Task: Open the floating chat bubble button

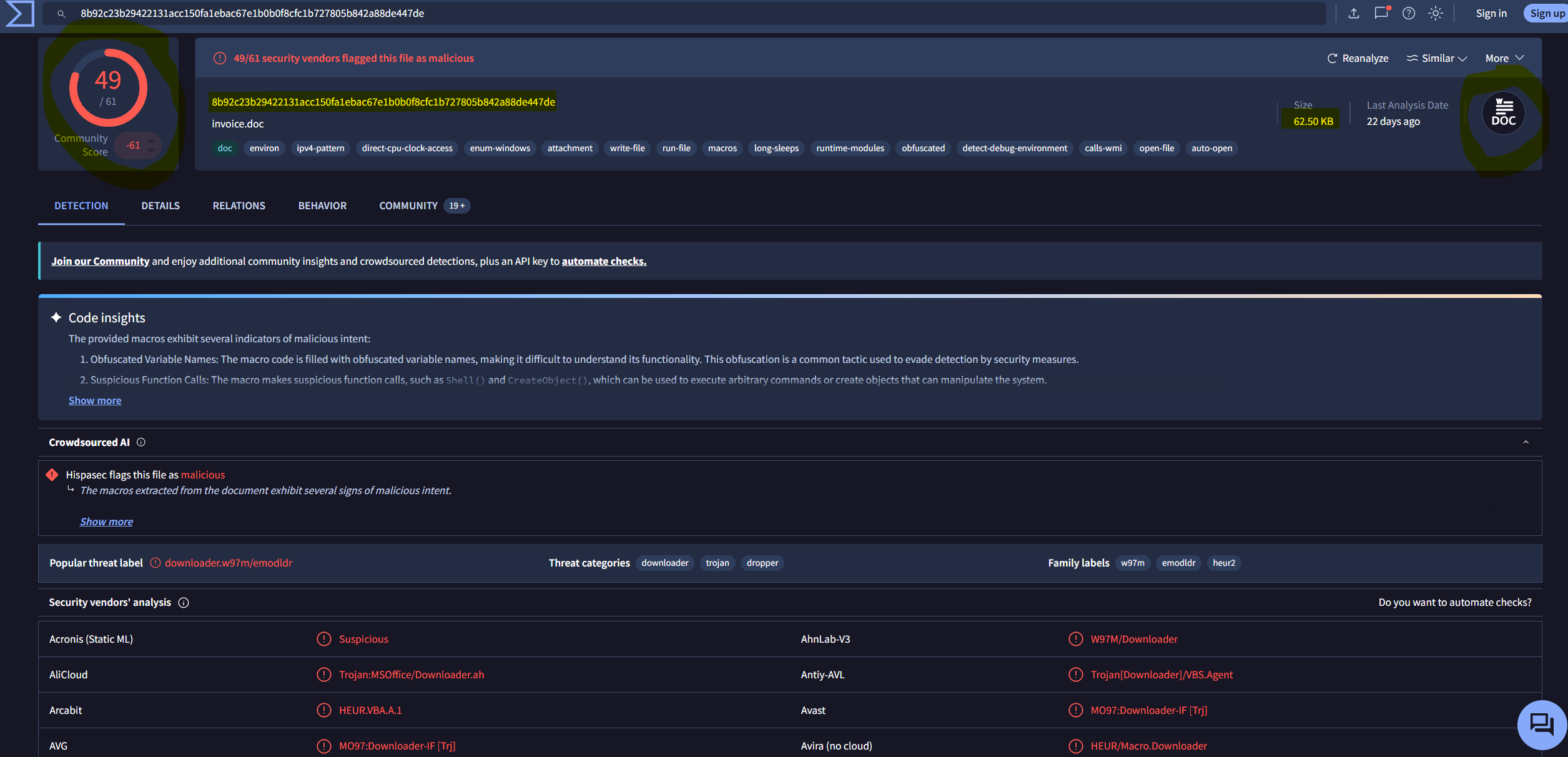Action: point(1542,725)
